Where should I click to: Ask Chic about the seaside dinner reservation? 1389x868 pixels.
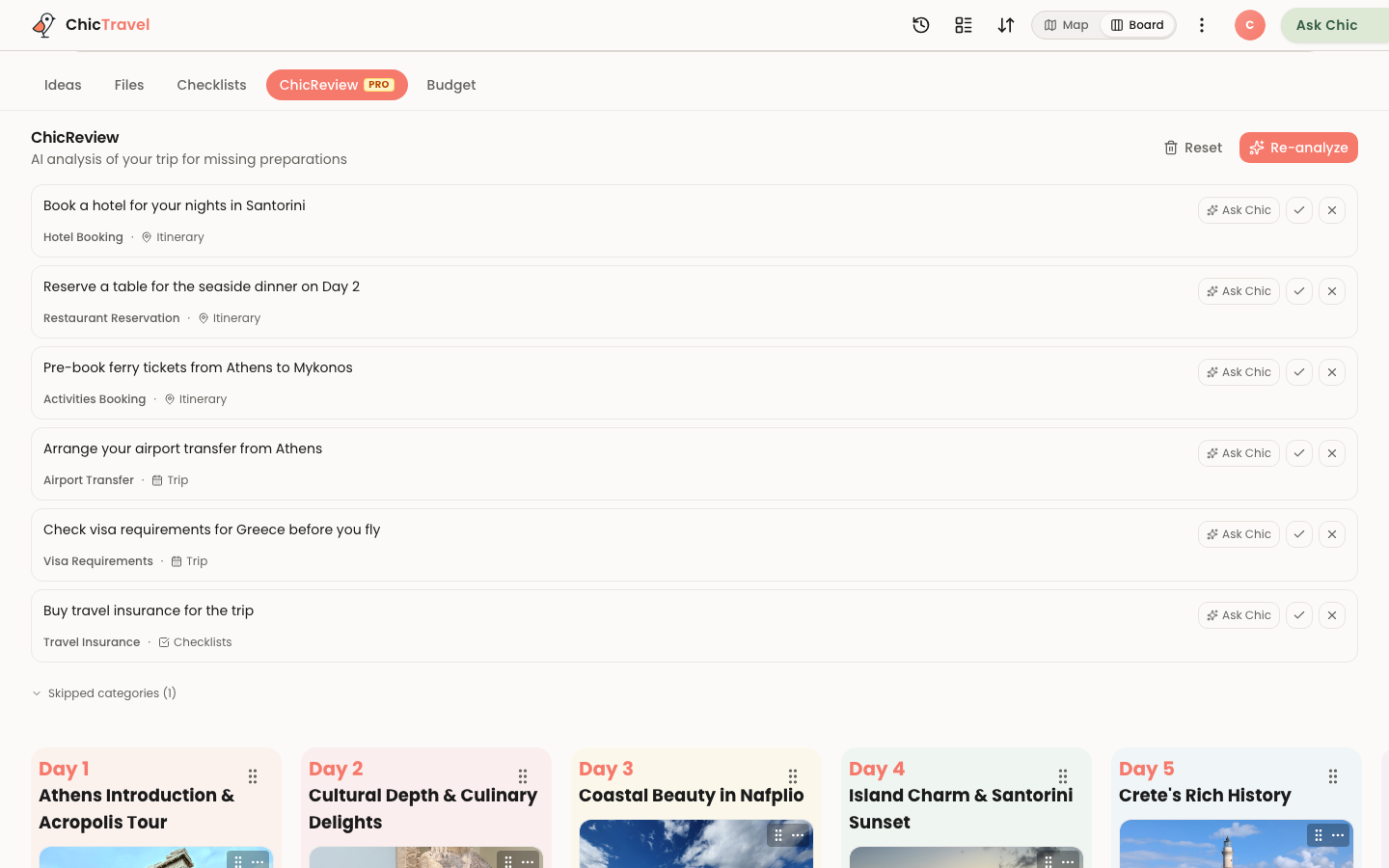click(x=1239, y=291)
